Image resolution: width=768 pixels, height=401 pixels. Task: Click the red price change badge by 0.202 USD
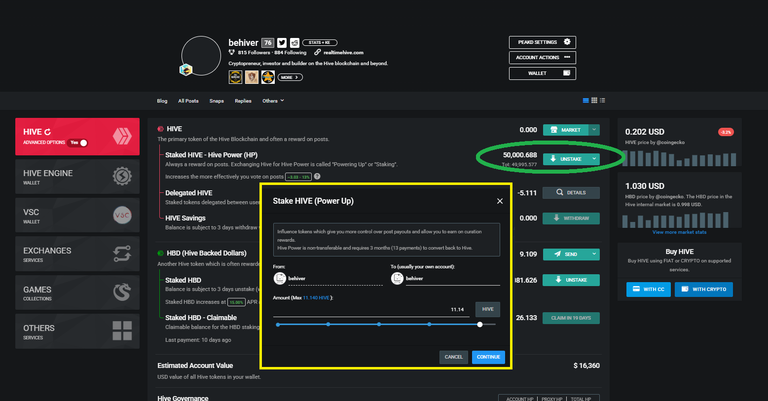tap(725, 132)
